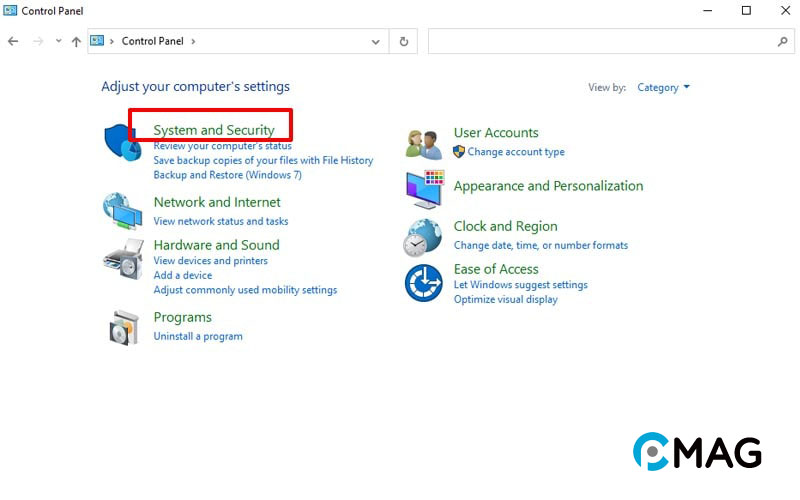Click the Ease of Access icon
The width and height of the screenshot is (800, 500).
(x=424, y=283)
